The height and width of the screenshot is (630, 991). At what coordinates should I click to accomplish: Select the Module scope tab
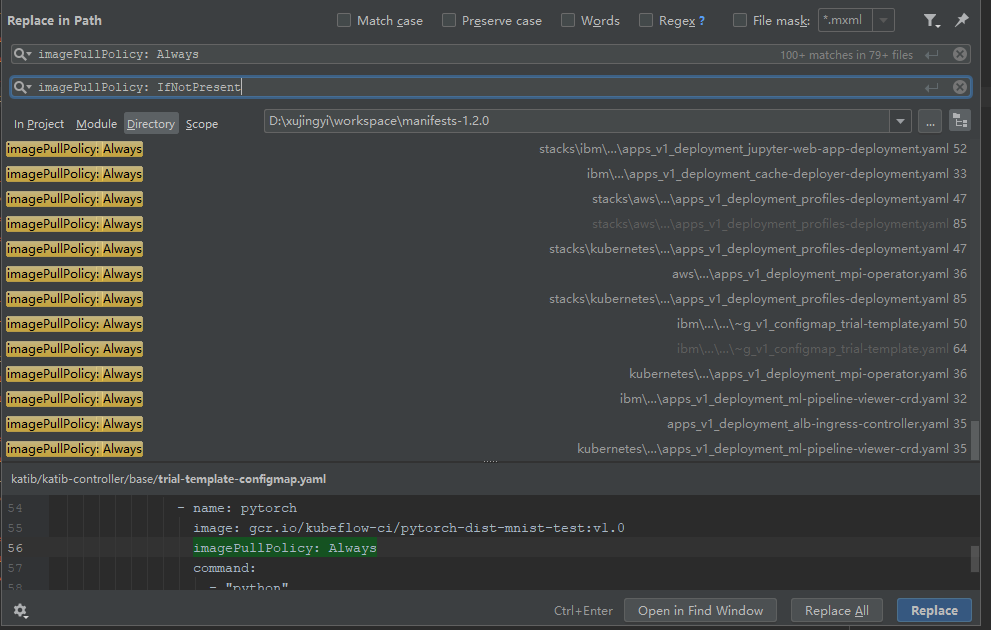[x=96, y=123]
